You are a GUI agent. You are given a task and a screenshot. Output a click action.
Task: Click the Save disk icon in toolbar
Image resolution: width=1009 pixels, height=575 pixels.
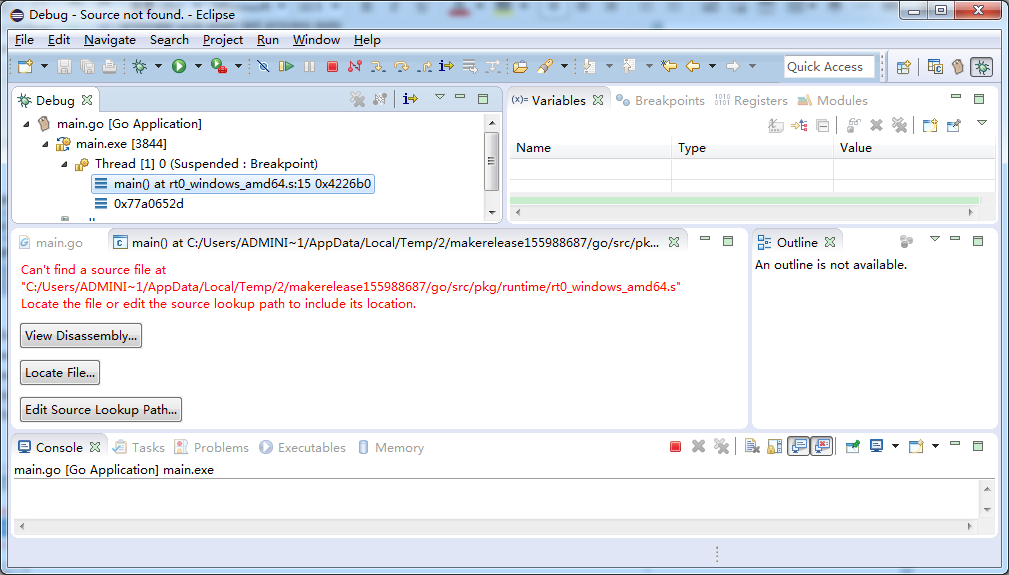coord(64,66)
